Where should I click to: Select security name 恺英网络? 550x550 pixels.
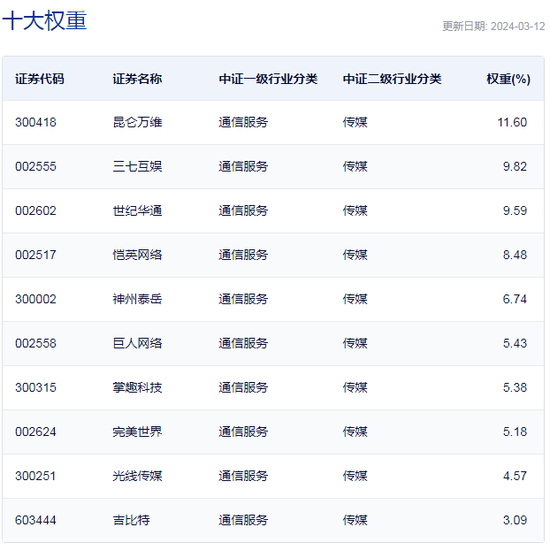(x=138, y=255)
